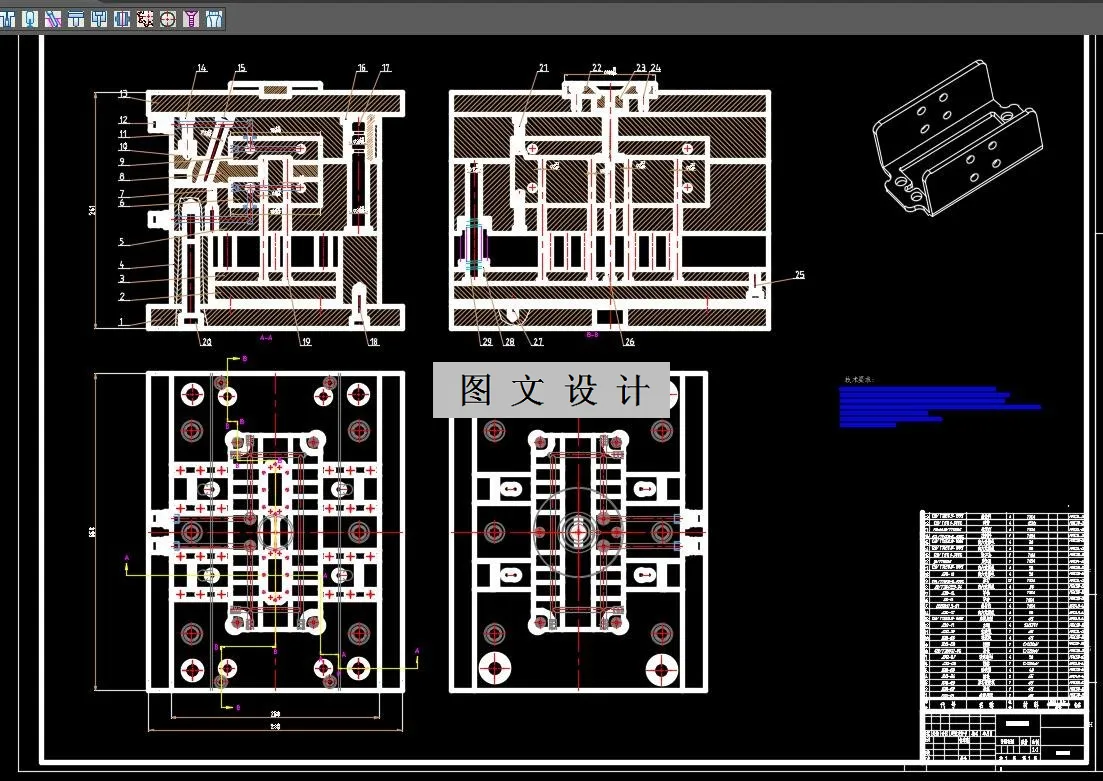Click the 250 width dimension below the plan view
Image resolution: width=1103 pixels, height=781 pixels.
coord(275,713)
